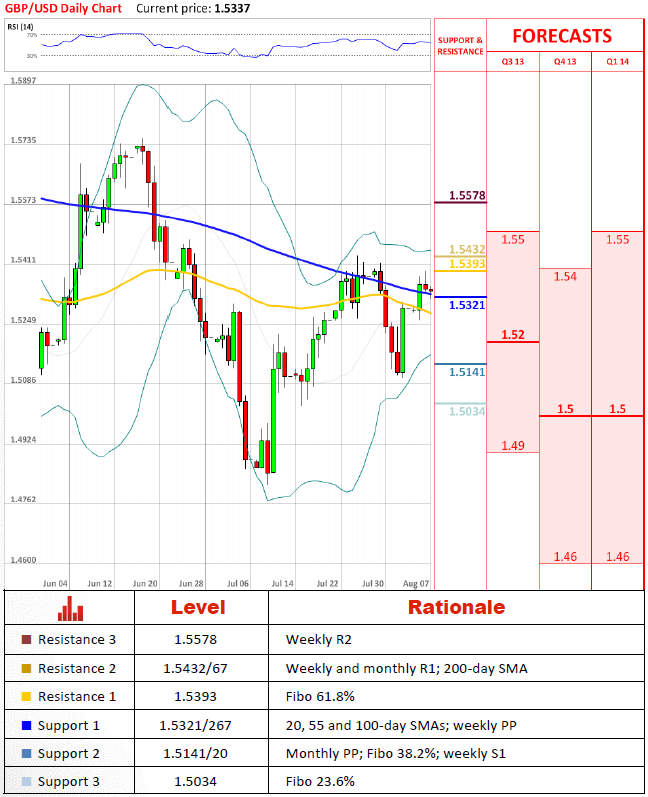648x797 pixels.
Task: Click the Support 3 light-blue color swatch
Action: pos(26,781)
